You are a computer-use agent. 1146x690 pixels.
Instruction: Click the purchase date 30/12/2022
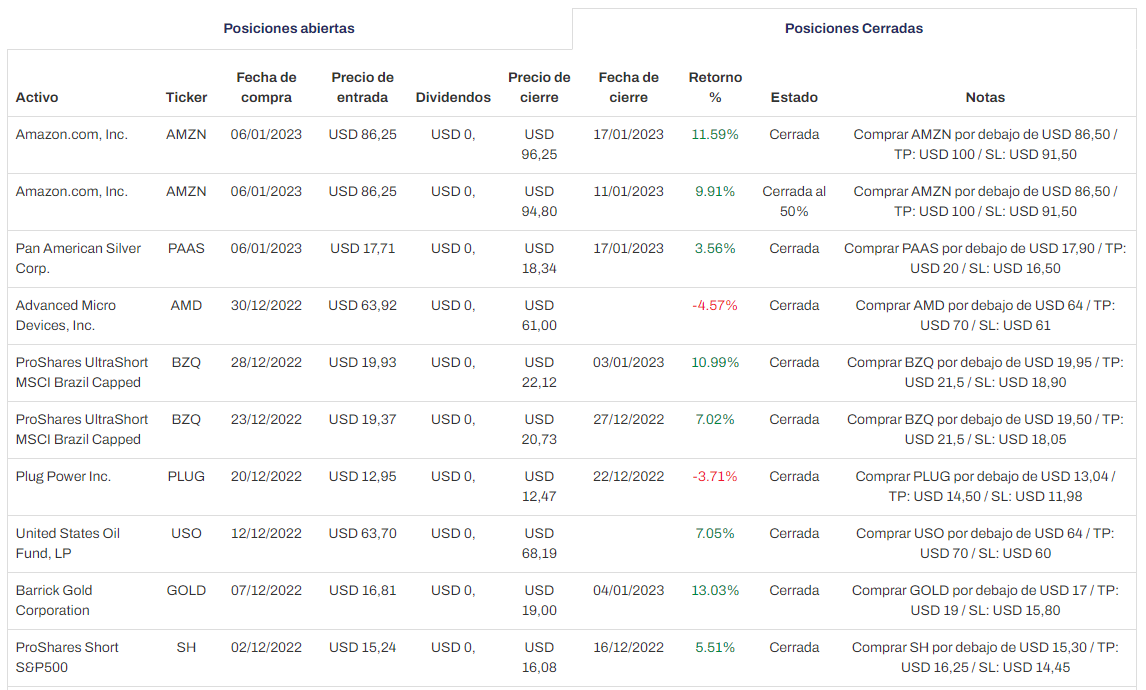(266, 306)
